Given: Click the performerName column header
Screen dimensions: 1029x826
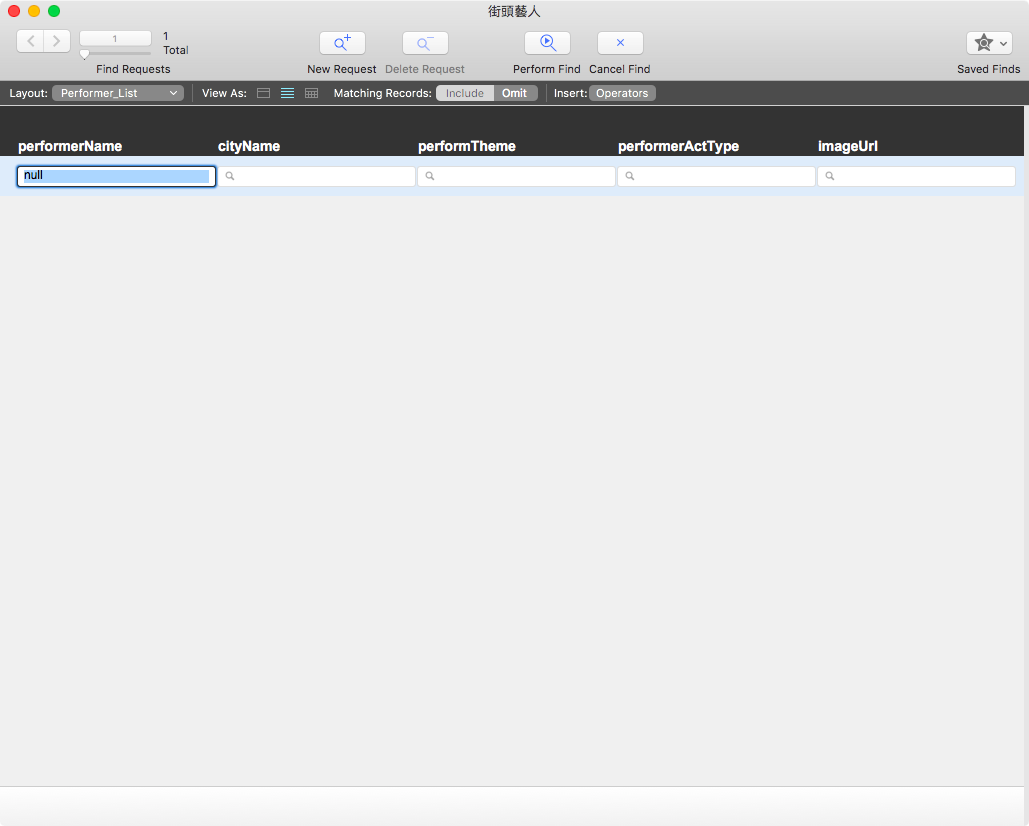Looking at the screenshot, I should 70,146.
